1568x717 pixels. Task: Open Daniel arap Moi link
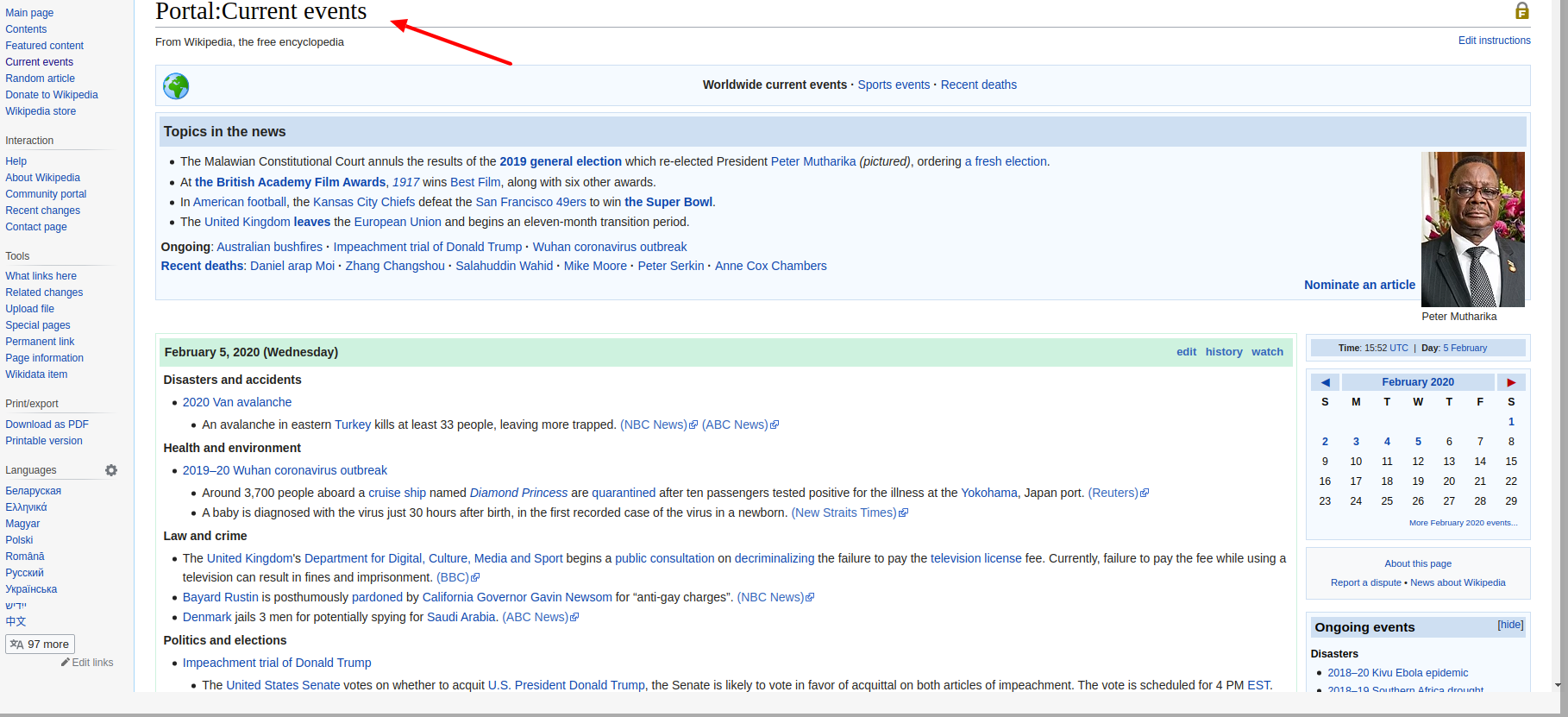[292, 266]
